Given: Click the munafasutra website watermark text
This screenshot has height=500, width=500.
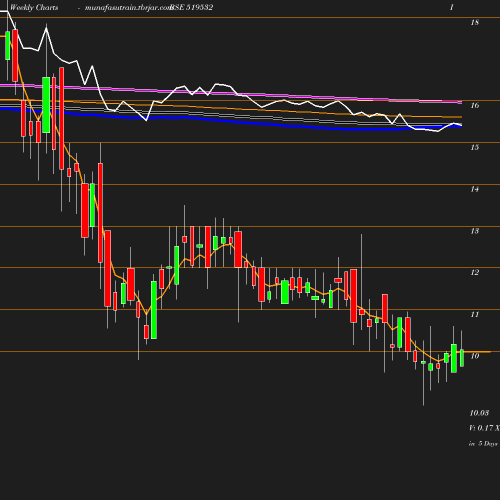Looking at the screenshot, I should tap(128, 8).
